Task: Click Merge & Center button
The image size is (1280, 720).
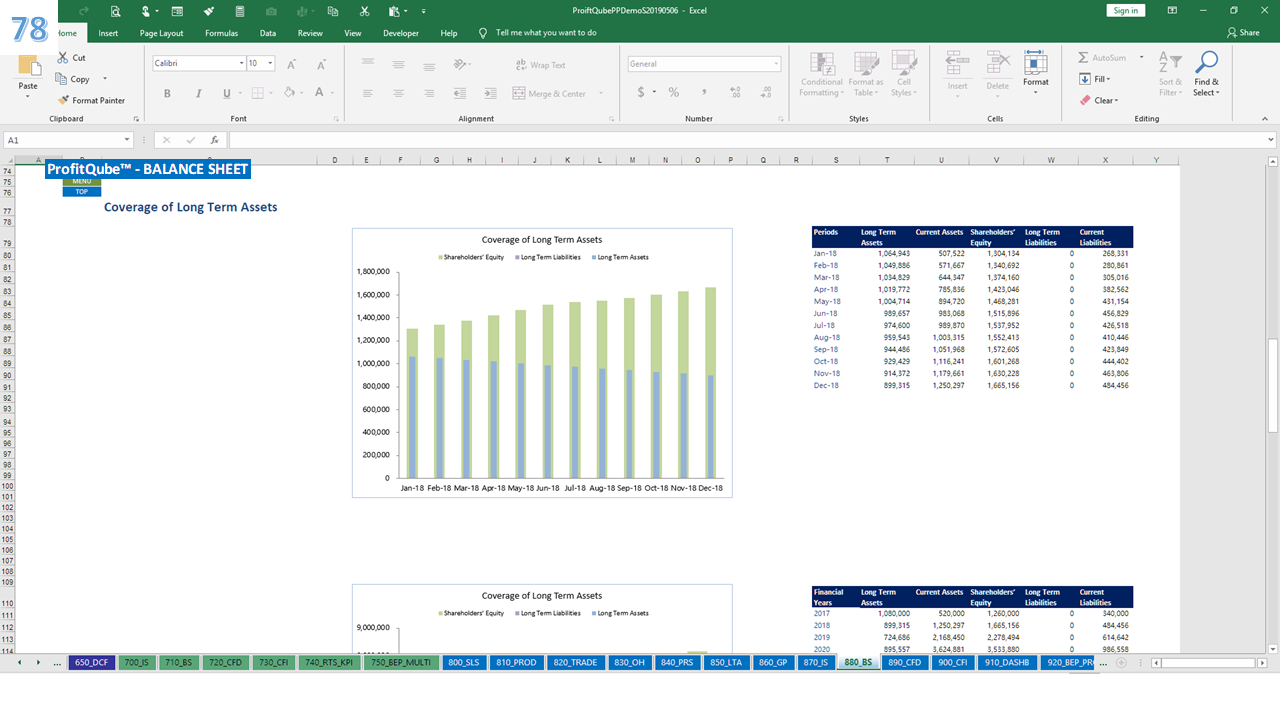Action: coord(551,93)
